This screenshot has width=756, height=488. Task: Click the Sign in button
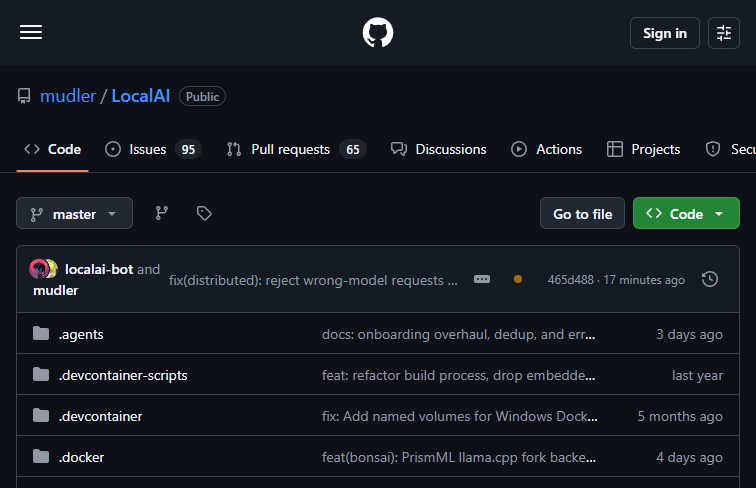[664, 33]
